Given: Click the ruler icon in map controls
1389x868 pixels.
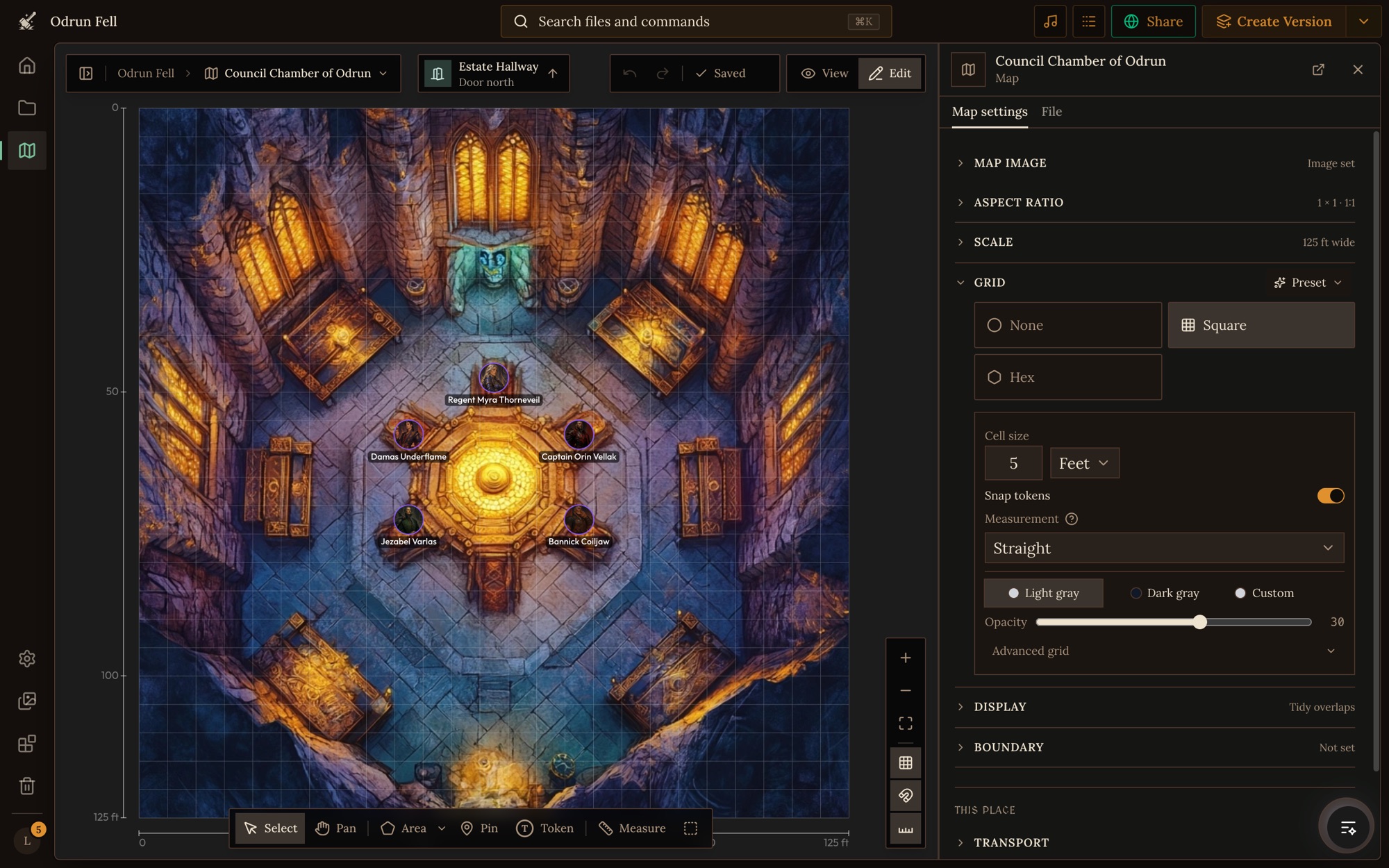Looking at the screenshot, I should tap(906, 829).
